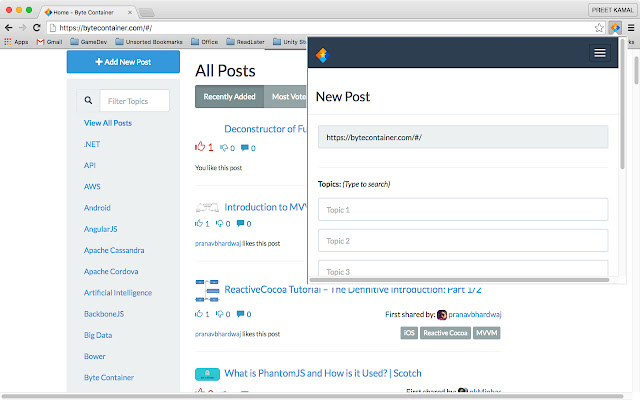Viewport: 640px width, 400px height.
Task: Switch to Recently Added tab
Action: click(x=229, y=97)
